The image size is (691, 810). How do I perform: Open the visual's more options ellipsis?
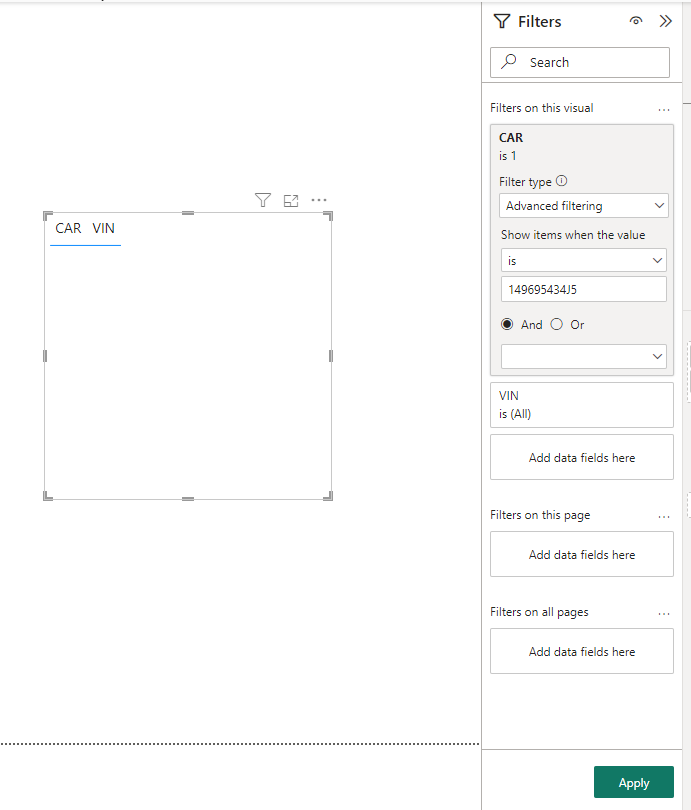(319, 200)
